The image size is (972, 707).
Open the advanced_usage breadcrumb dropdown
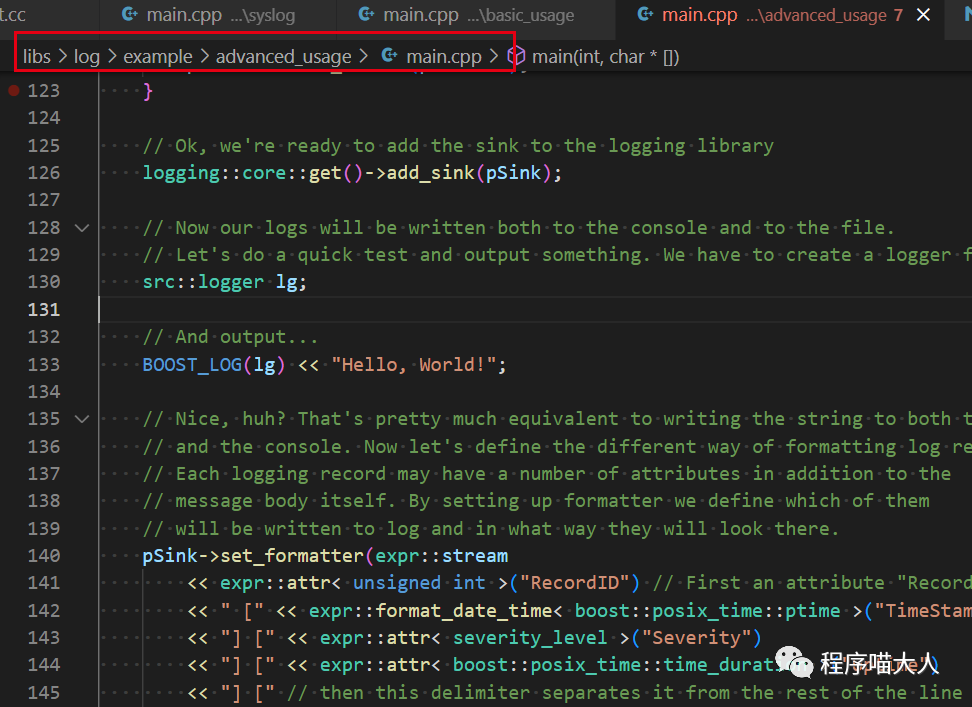pos(283,57)
